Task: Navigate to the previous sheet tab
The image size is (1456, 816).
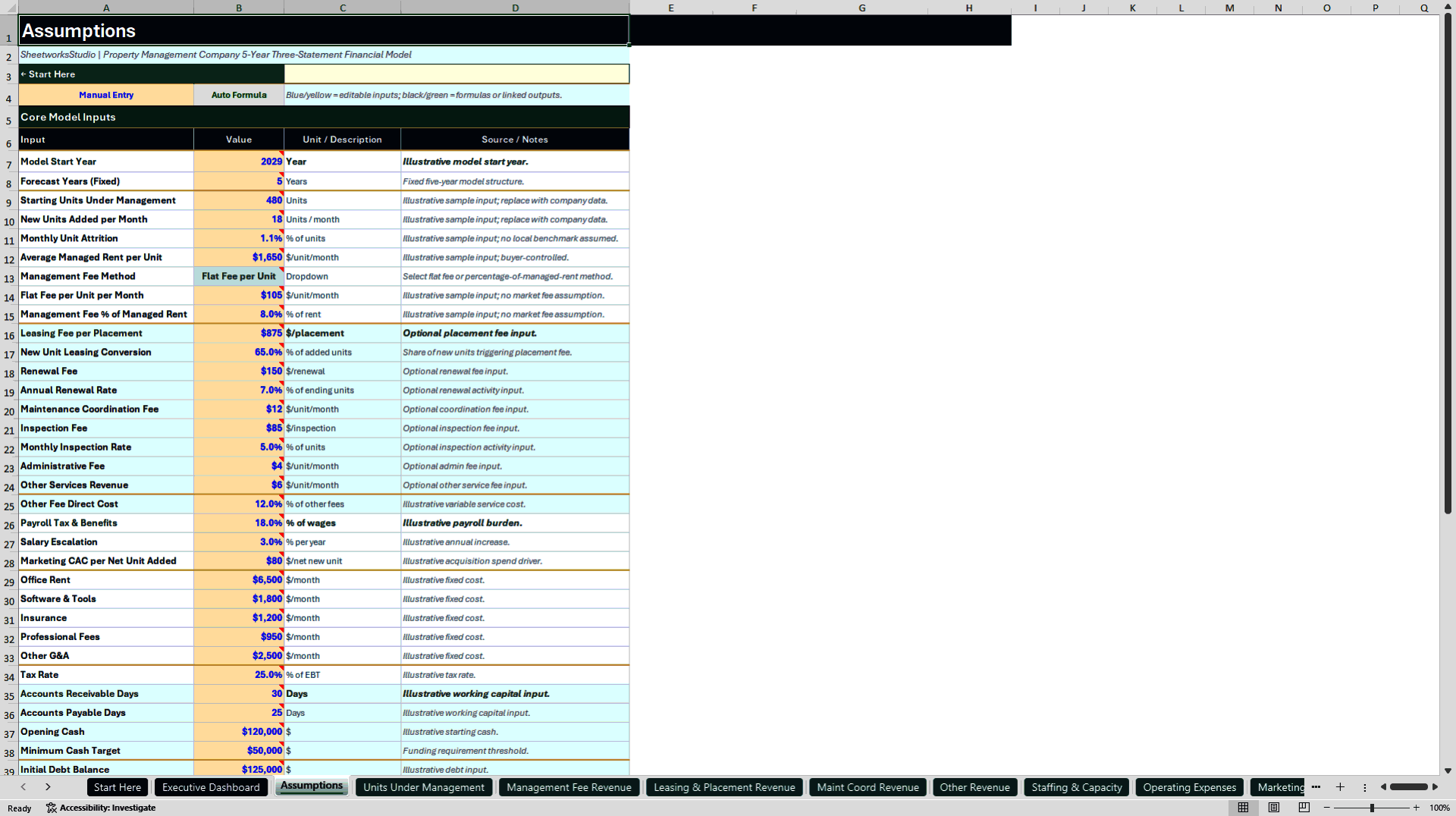Action: pyautogui.click(x=24, y=787)
